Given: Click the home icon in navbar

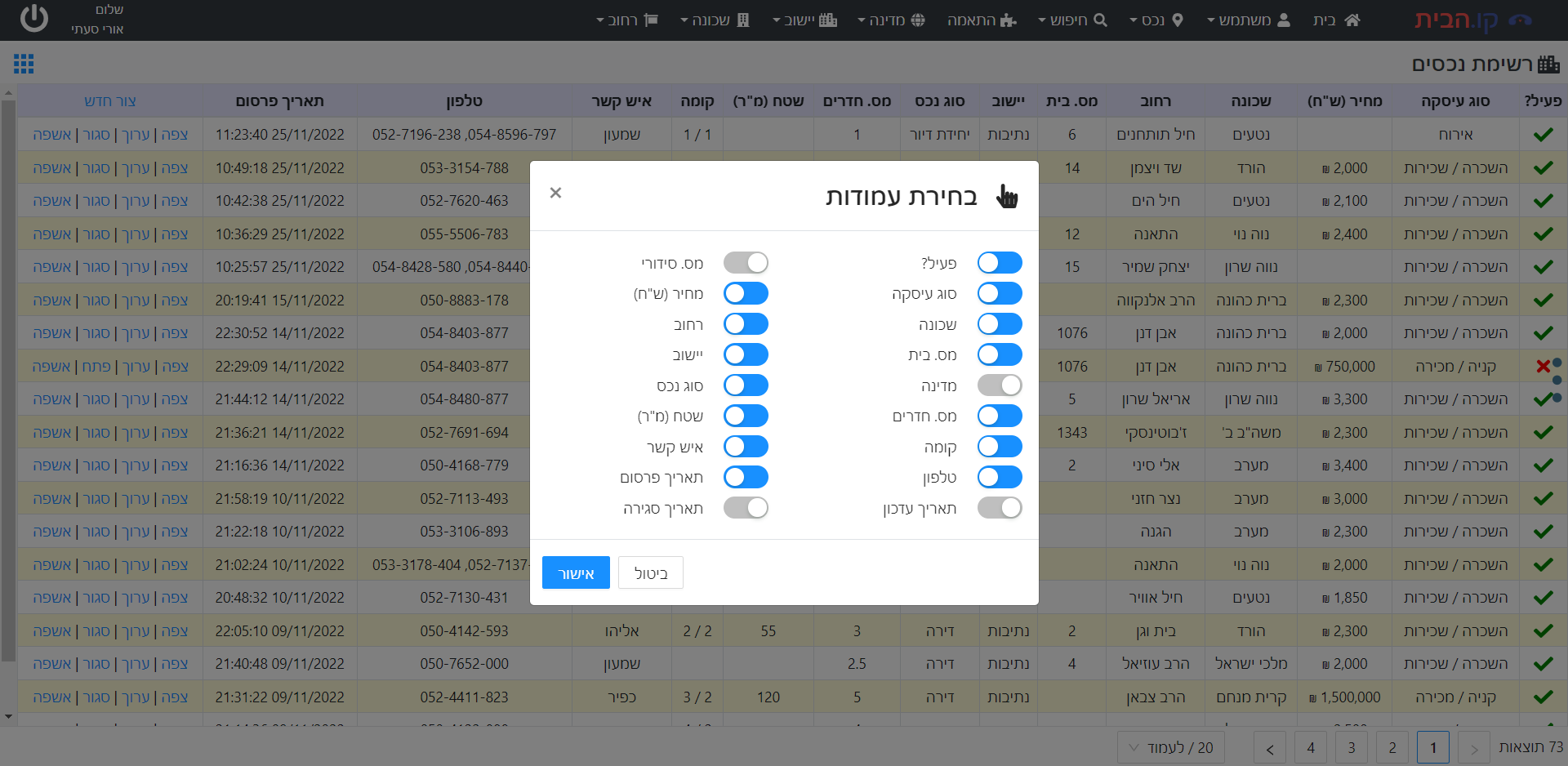Looking at the screenshot, I should point(1352,20).
